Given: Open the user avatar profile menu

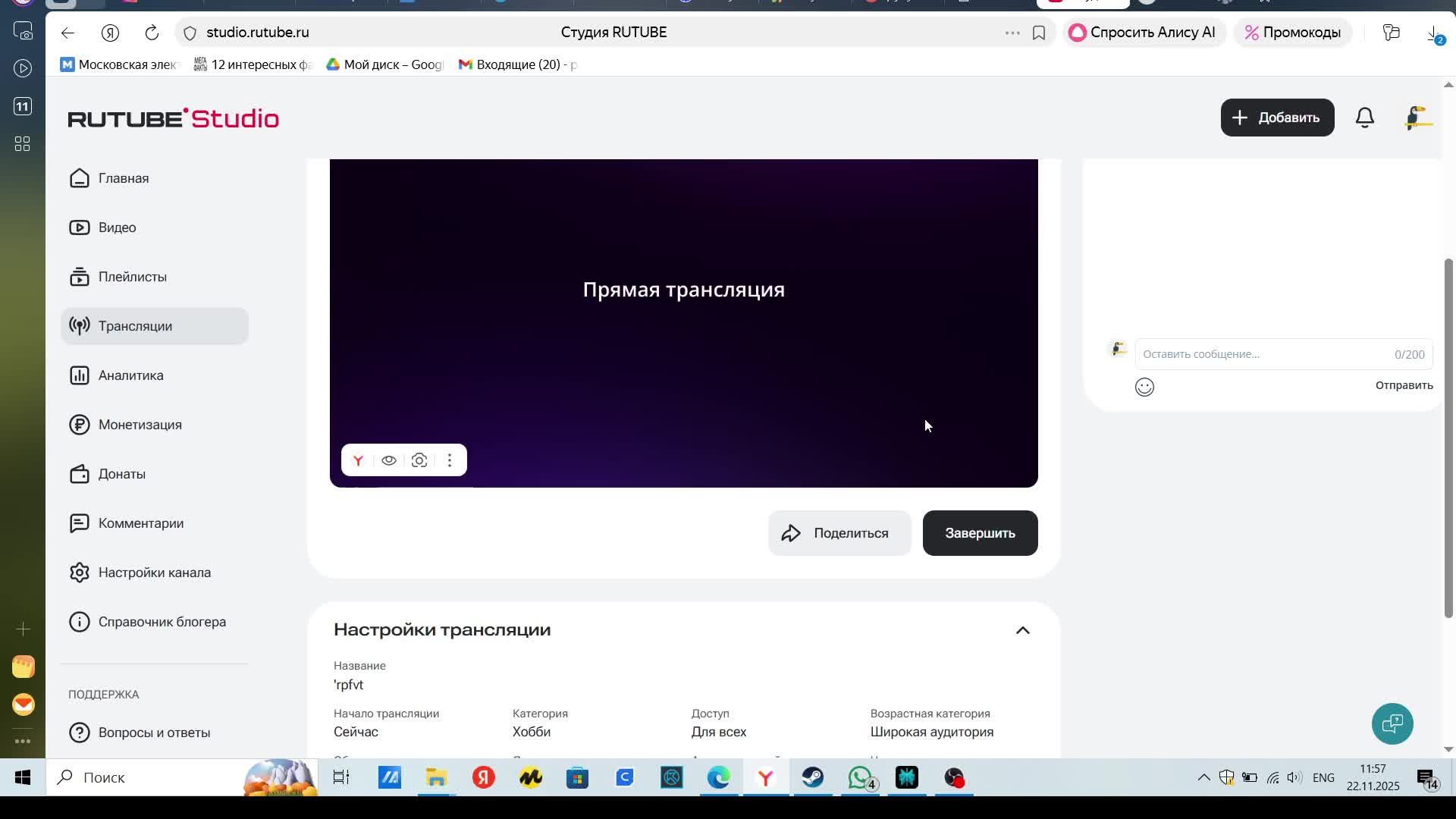Looking at the screenshot, I should click(1417, 118).
